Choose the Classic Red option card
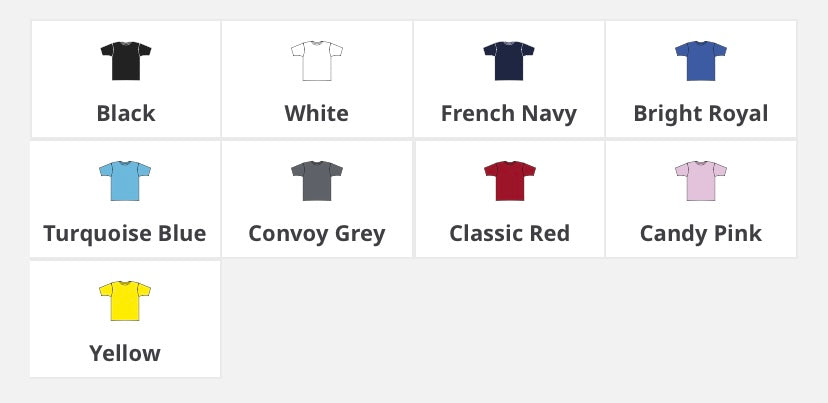Image resolution: width=828 pixels, height=403 pixels. (x=510, y=199)
